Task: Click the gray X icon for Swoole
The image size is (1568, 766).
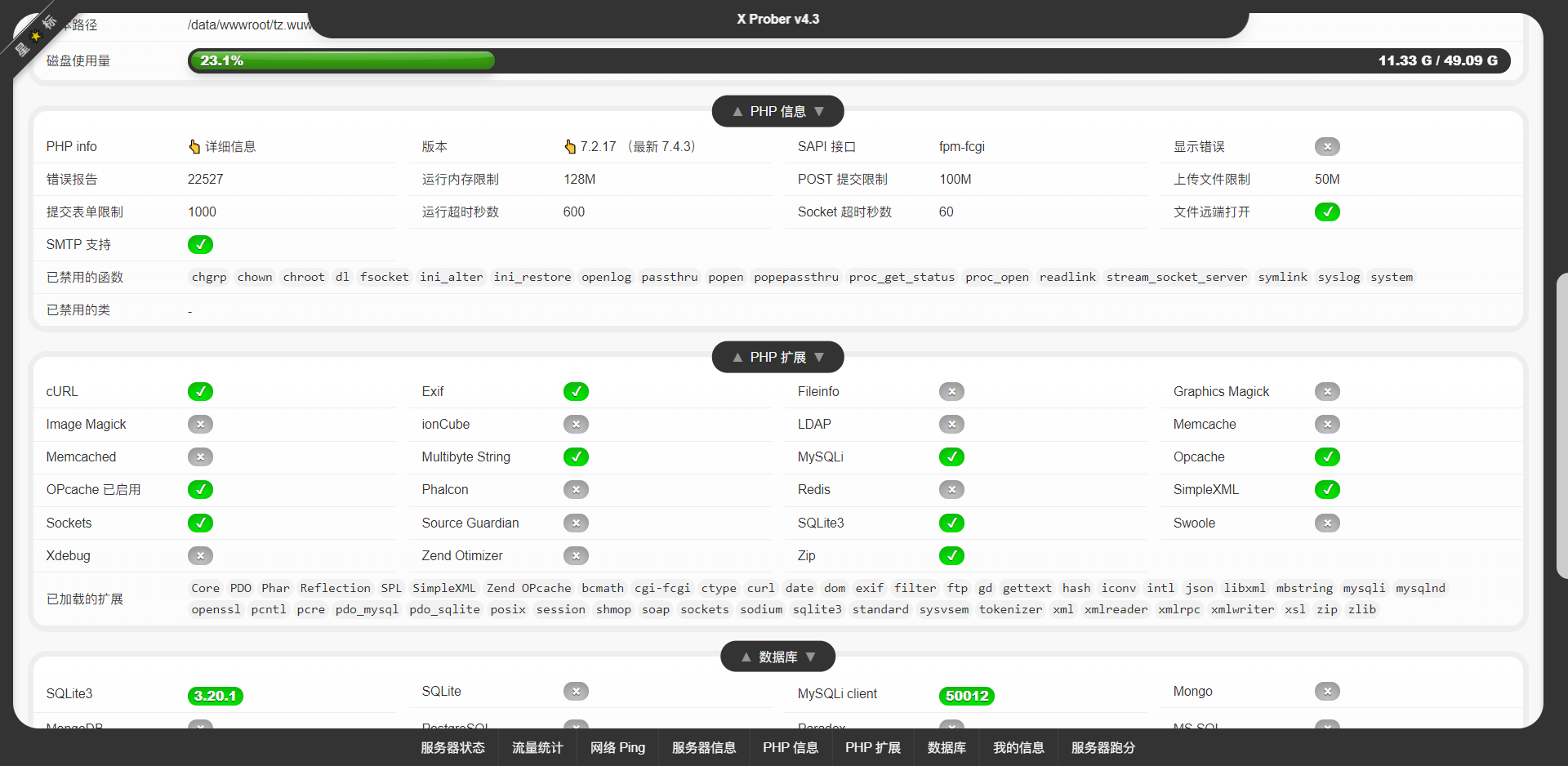Action: (1327, 523)
